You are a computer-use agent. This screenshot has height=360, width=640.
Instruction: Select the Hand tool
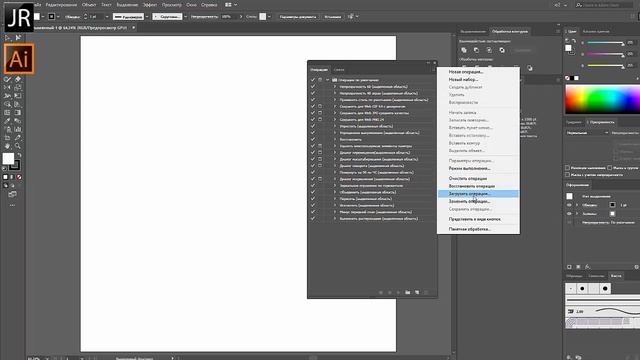pos(7,146)
